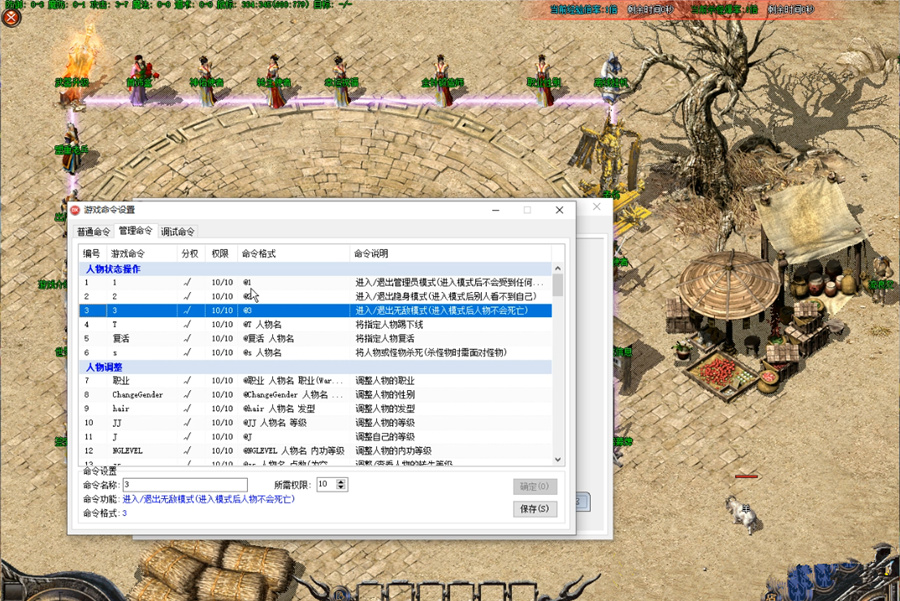
Task: Increase 所需权限 with the up spinner arrow
Action: (x=341, y=482)
